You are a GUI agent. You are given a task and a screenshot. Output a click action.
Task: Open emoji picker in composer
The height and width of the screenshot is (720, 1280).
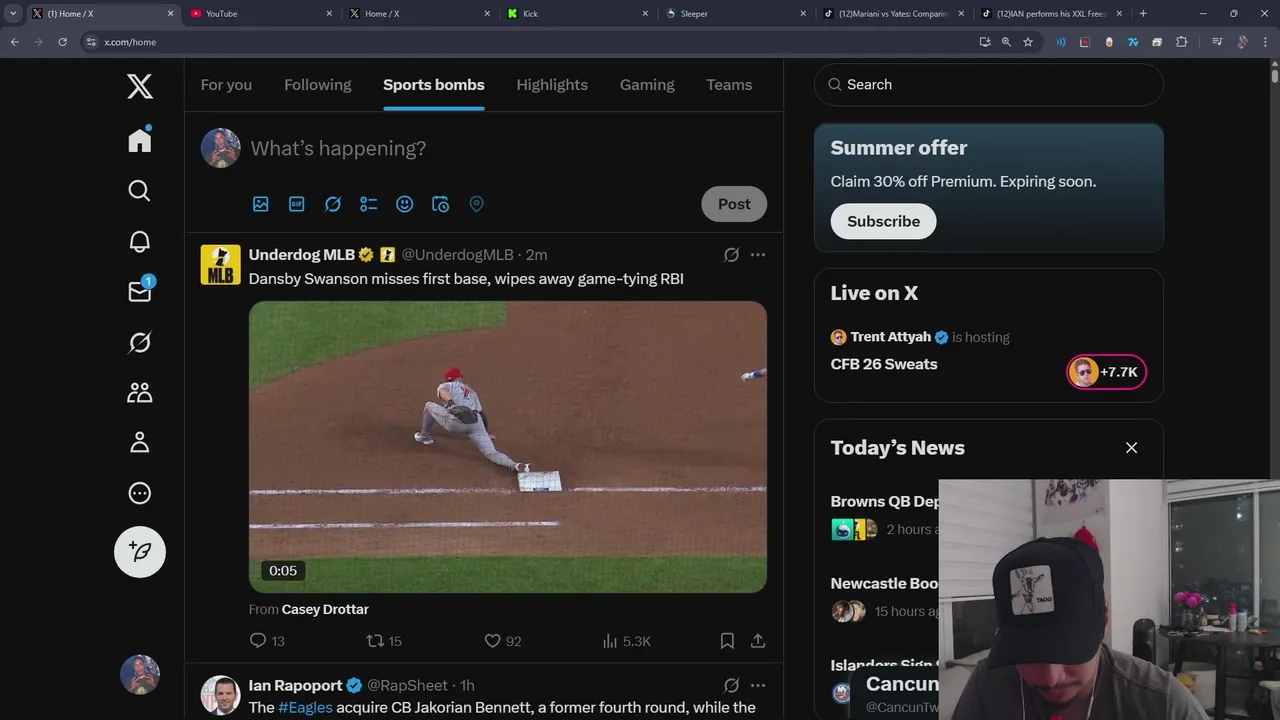[x=405, y=204]
